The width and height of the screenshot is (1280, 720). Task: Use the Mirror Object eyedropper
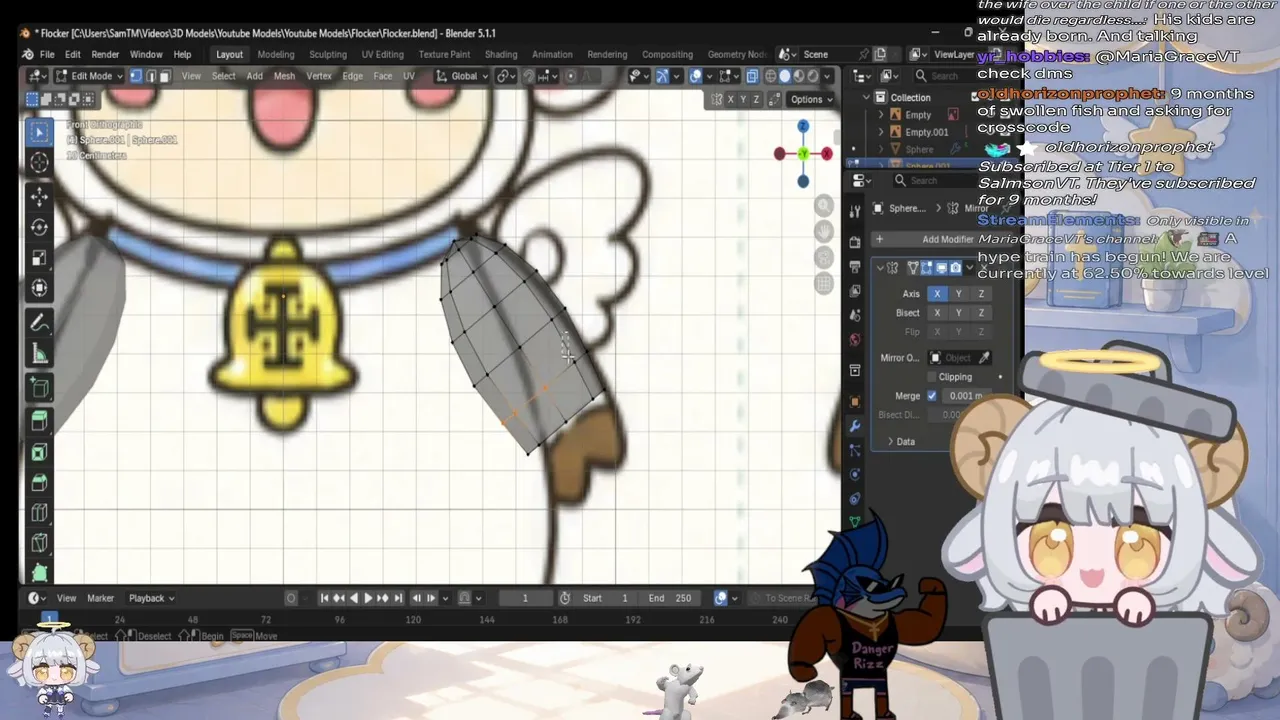tap(985, 358)
